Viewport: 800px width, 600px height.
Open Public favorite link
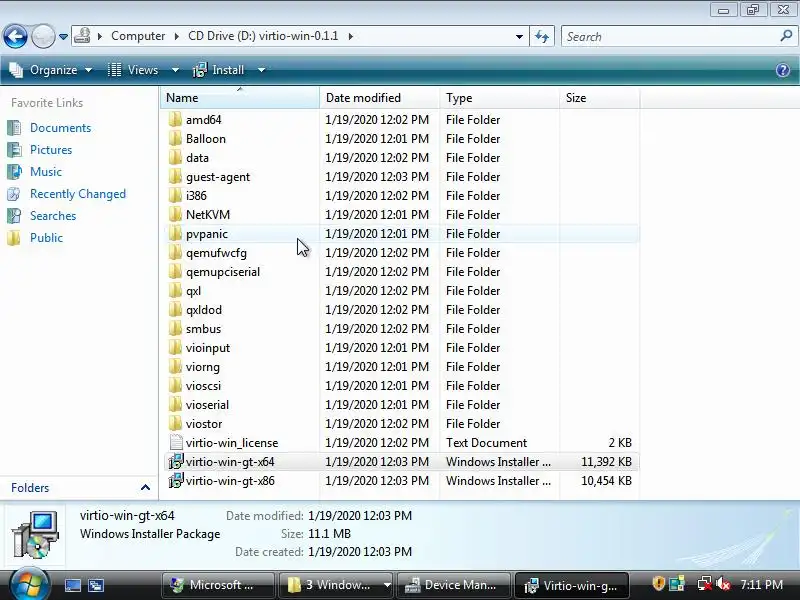click(x=46, y=238)
